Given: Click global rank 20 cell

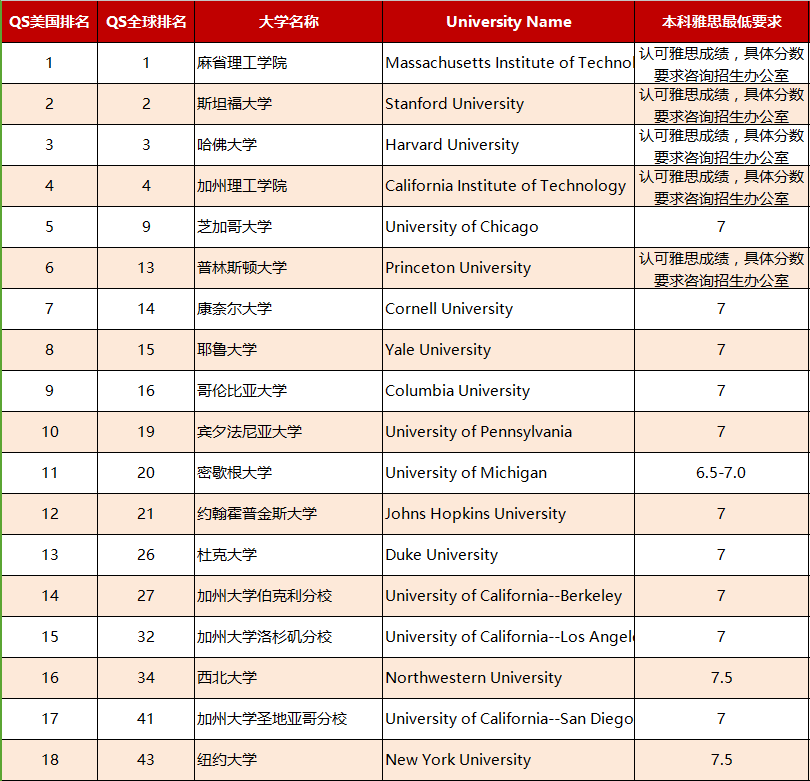Looking at the screenshot, I should click(146, 473).
